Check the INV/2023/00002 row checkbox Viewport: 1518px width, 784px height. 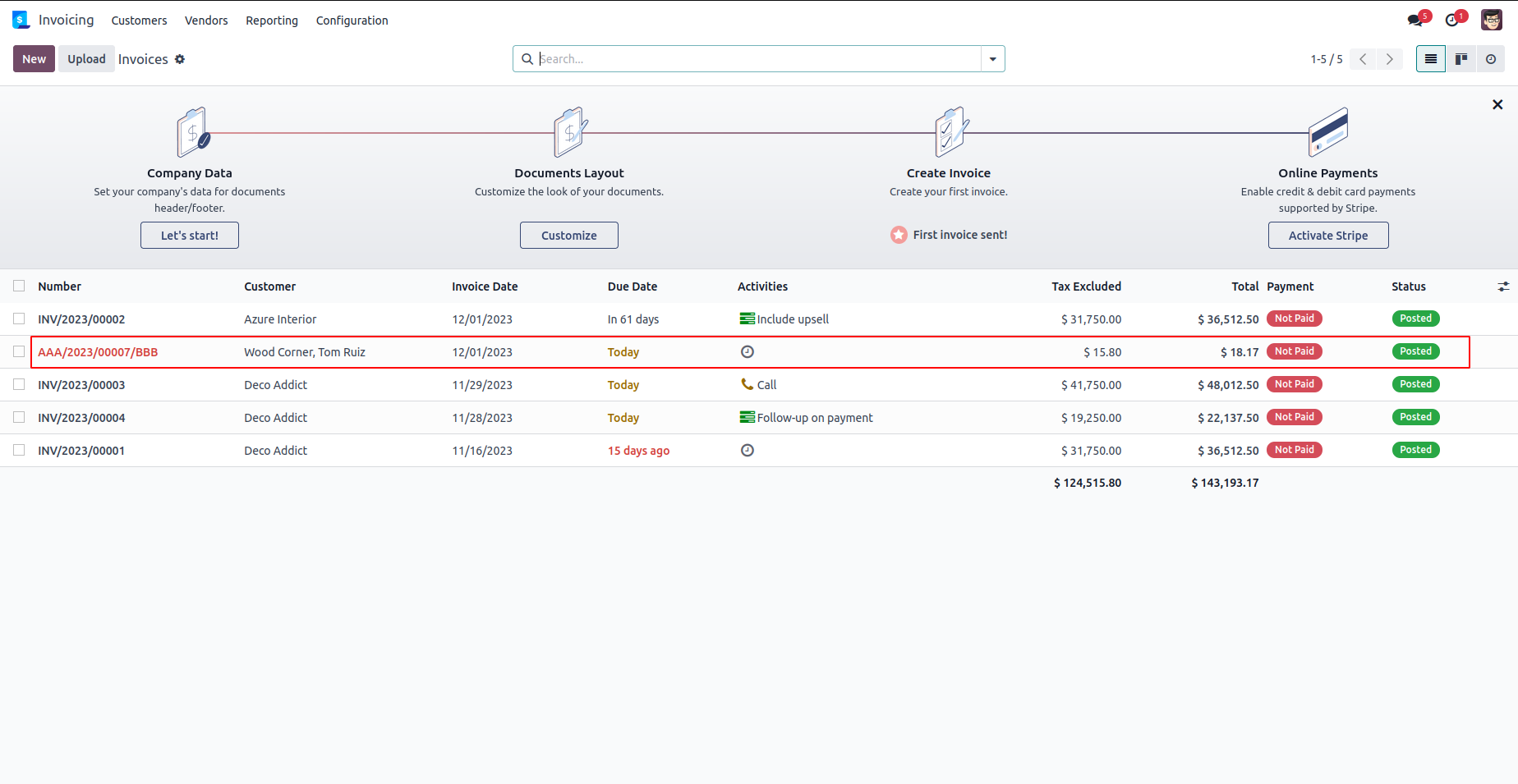click(19, 319)
